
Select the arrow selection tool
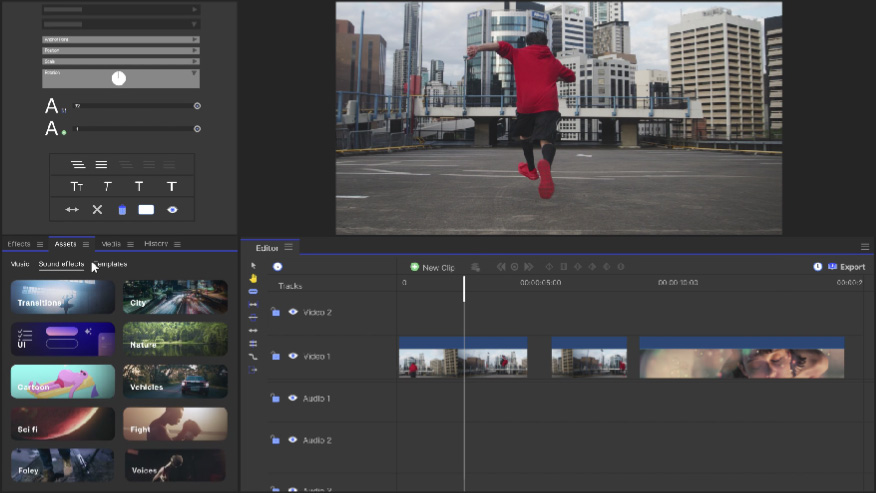click(x=253, y=265)
